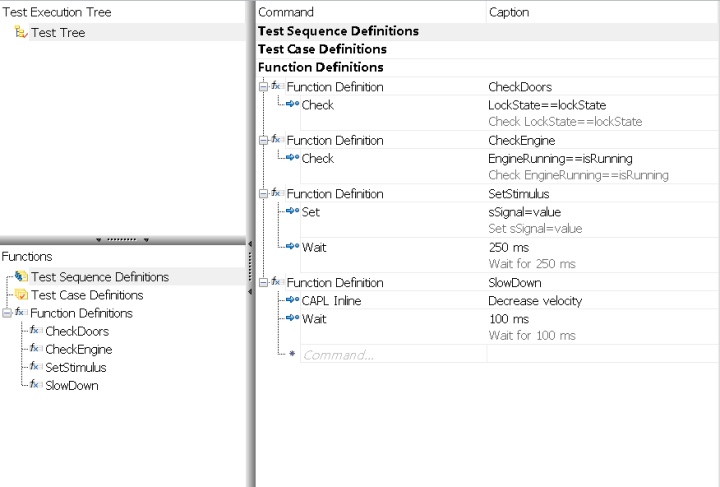
Task: Click the Test Case Definitions icon in Functions
Action: tap(21, 295)
